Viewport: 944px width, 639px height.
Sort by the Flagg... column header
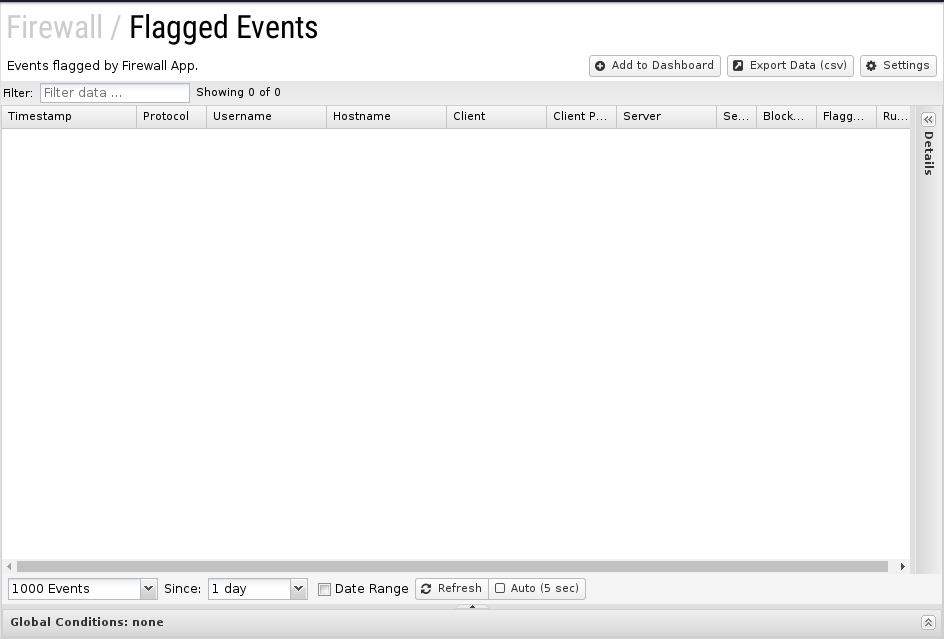click(846, 116)
